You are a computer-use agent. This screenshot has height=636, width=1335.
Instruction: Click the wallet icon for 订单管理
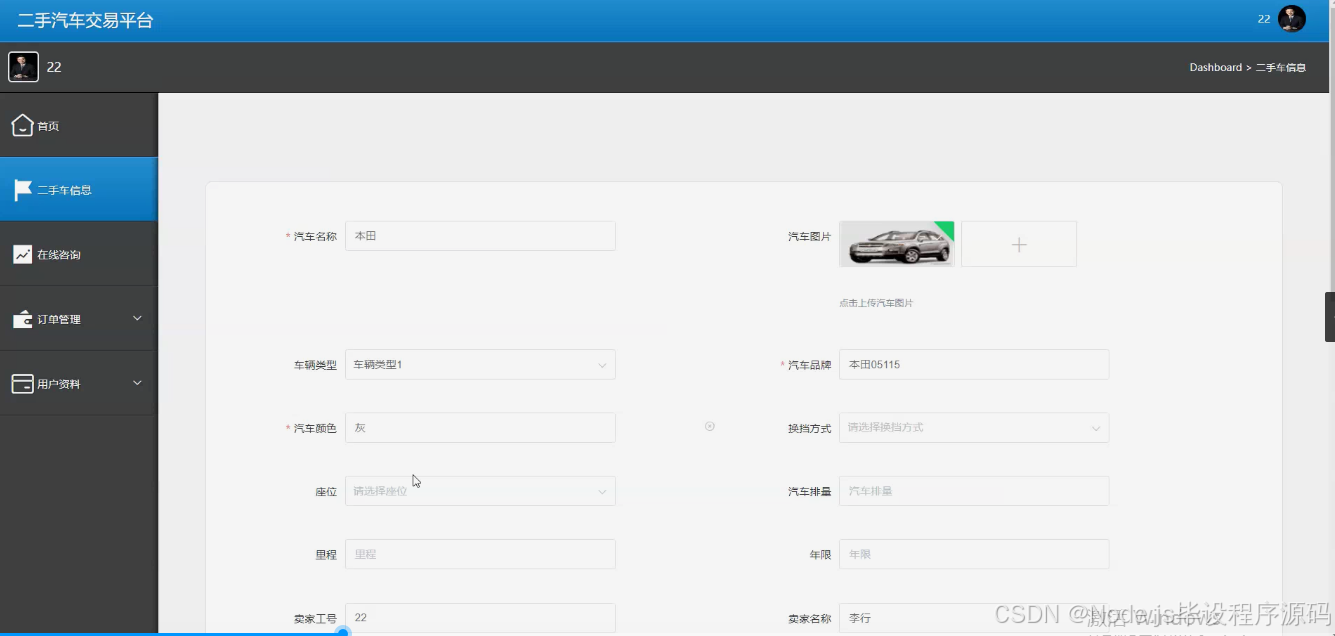pos(22,319)
